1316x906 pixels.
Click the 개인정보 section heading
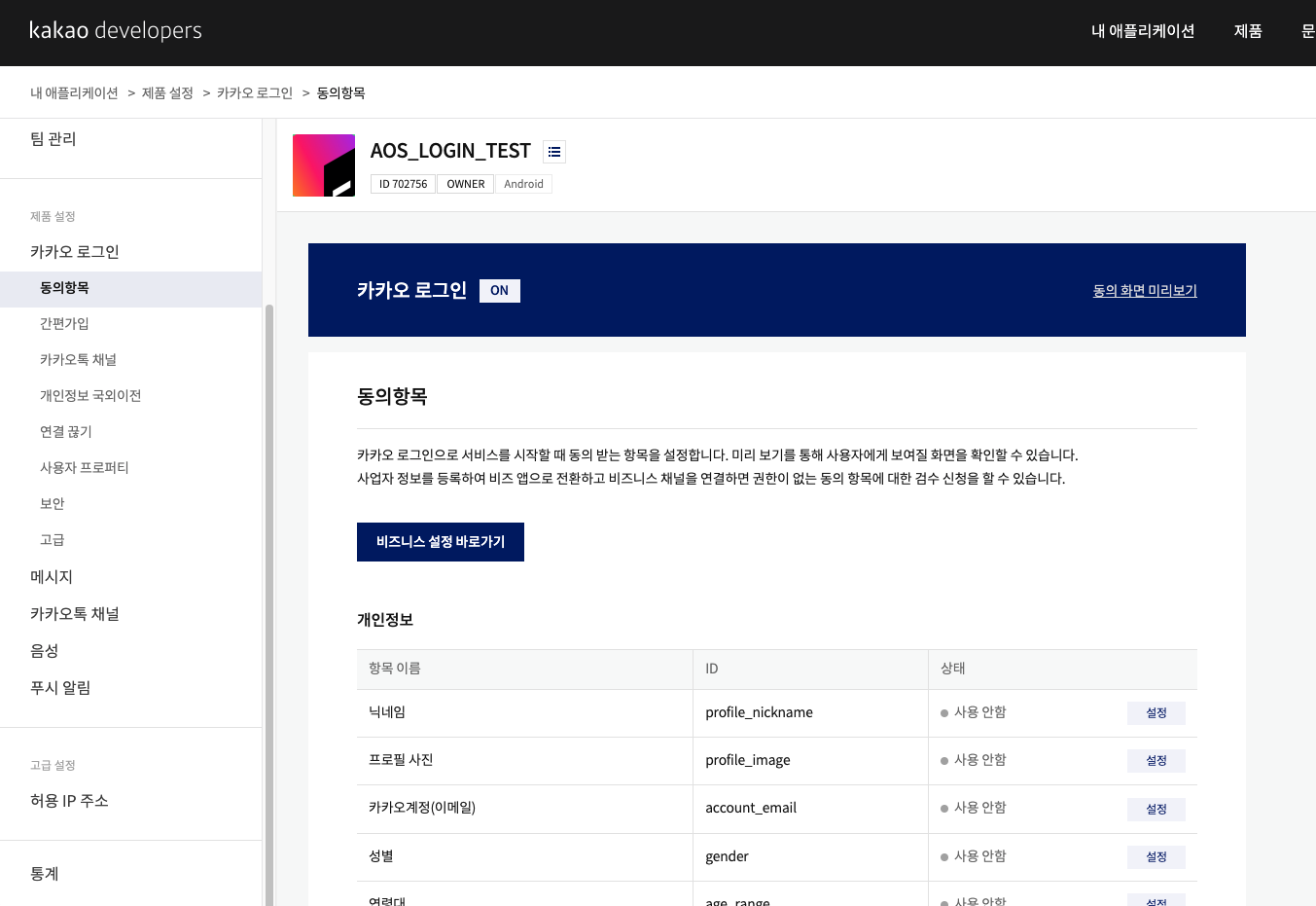385,620
